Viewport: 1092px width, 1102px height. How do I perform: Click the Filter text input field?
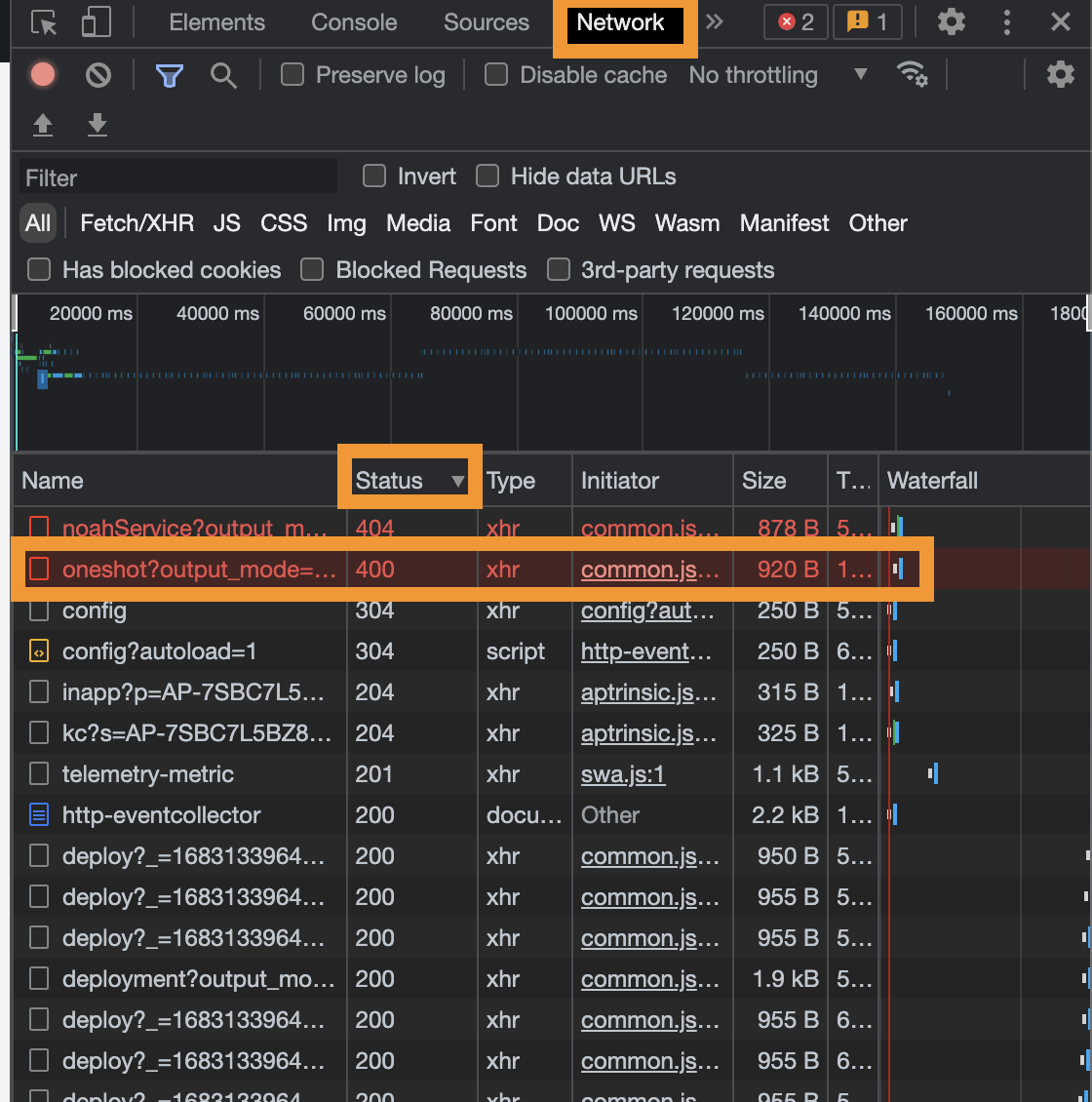[178, 177]
